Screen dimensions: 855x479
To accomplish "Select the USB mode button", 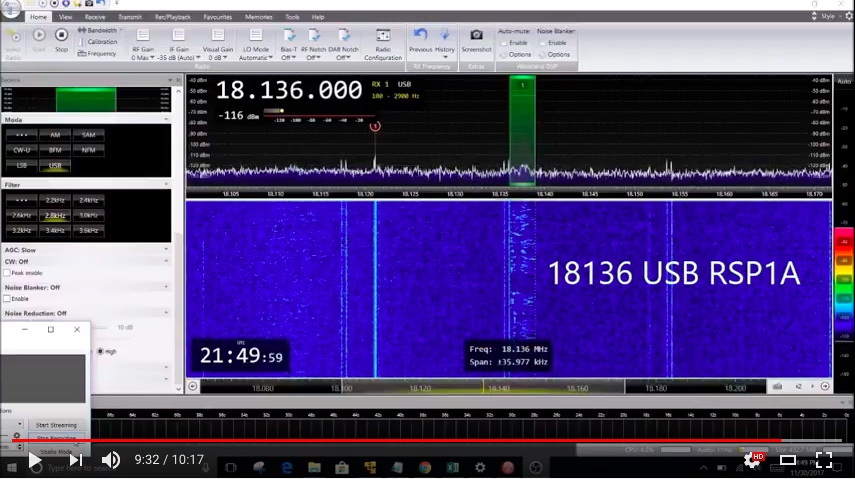I will [55, 165].
